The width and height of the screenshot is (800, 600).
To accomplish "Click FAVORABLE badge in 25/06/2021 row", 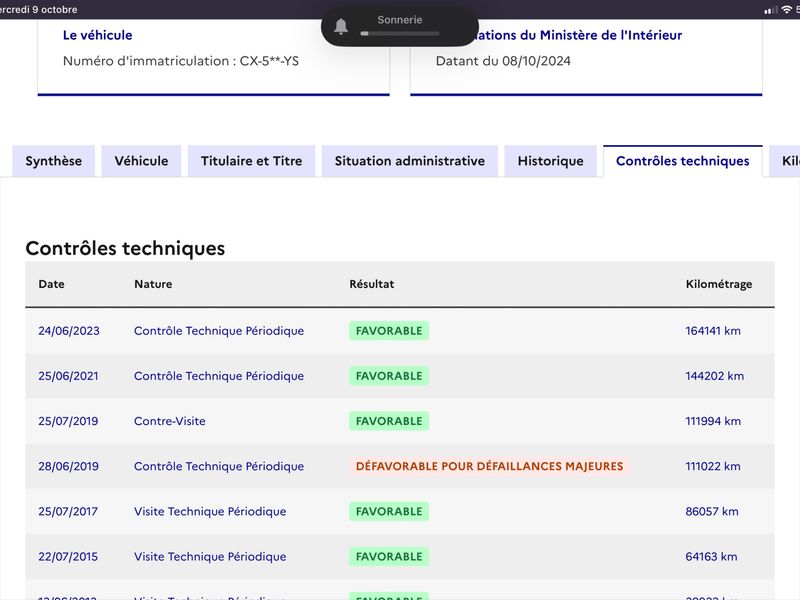I will tap(389, 376).
